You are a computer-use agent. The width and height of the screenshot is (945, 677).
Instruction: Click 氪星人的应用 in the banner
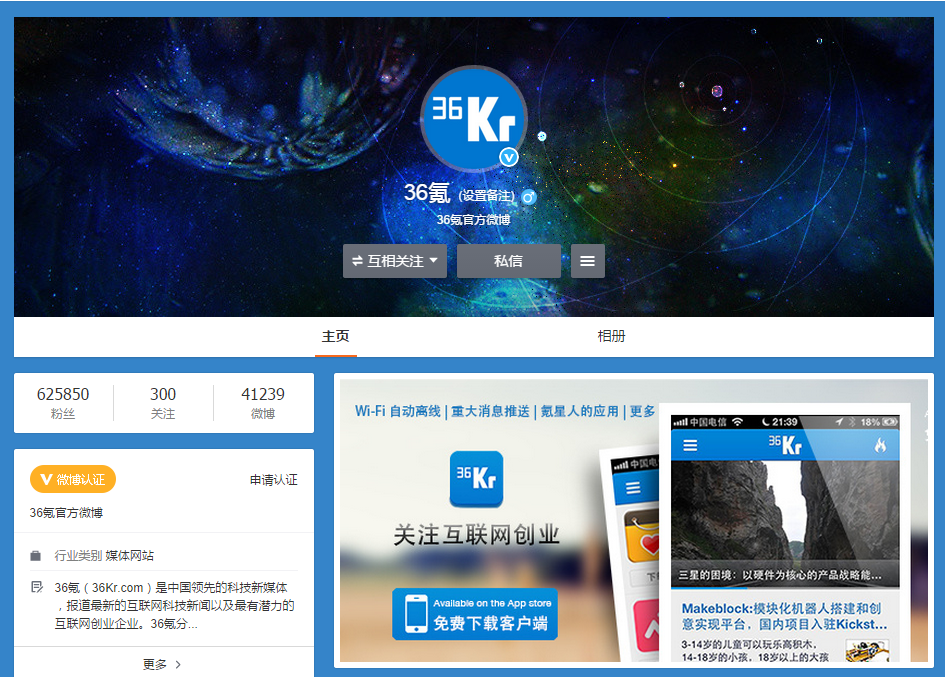tap(580, 411)
